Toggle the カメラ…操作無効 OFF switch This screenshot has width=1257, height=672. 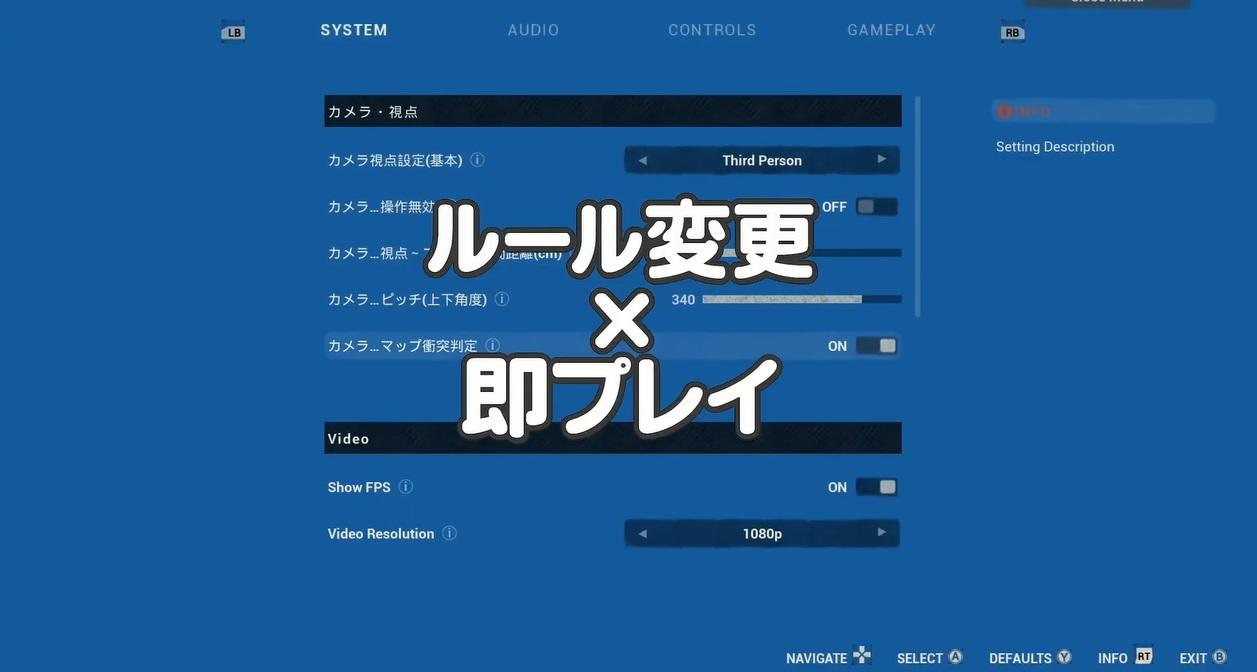point(876,207)
